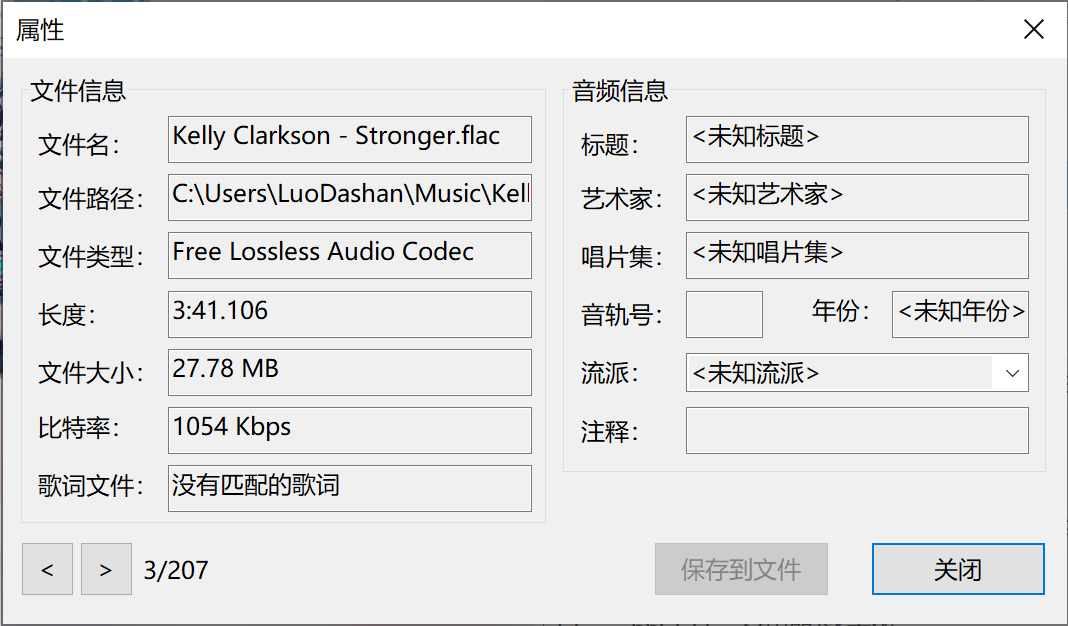Viewport: 1068px width, 626px height.
Task: Click the 文件名 field with Stronger.flac
Action: (349, 140)
